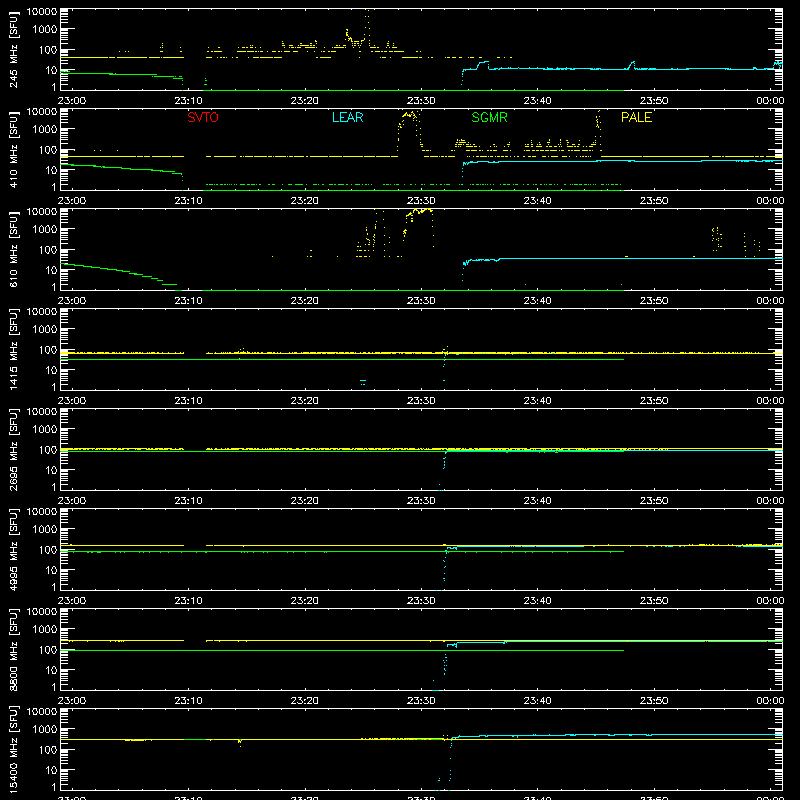Click the cyan LEAR station label
The width and height of the screenshot is (800, 800).
click(347, 117)
